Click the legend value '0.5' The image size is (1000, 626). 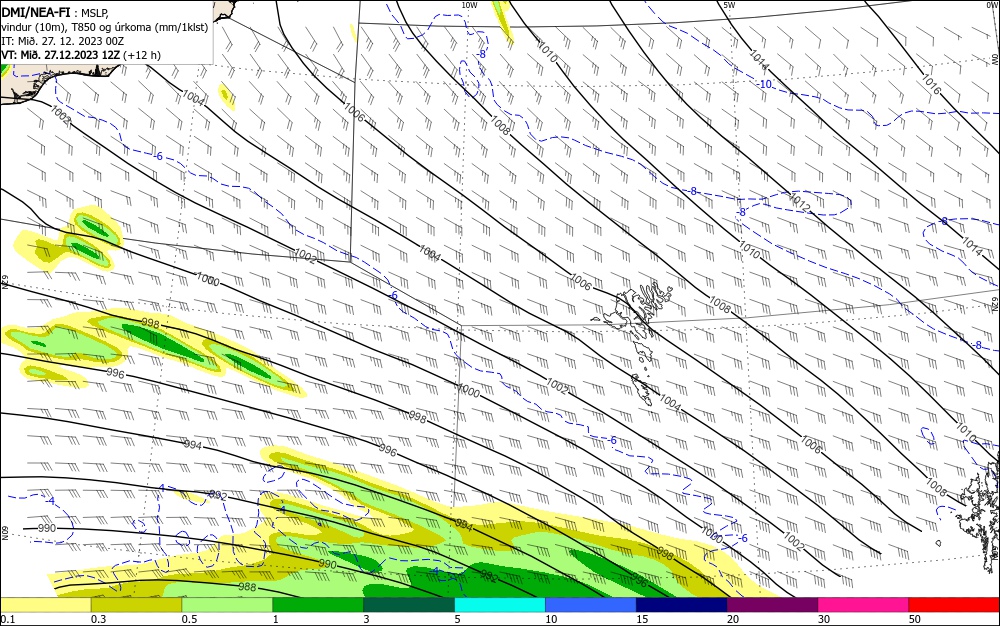pyautogui.click(x=189, y=619)
